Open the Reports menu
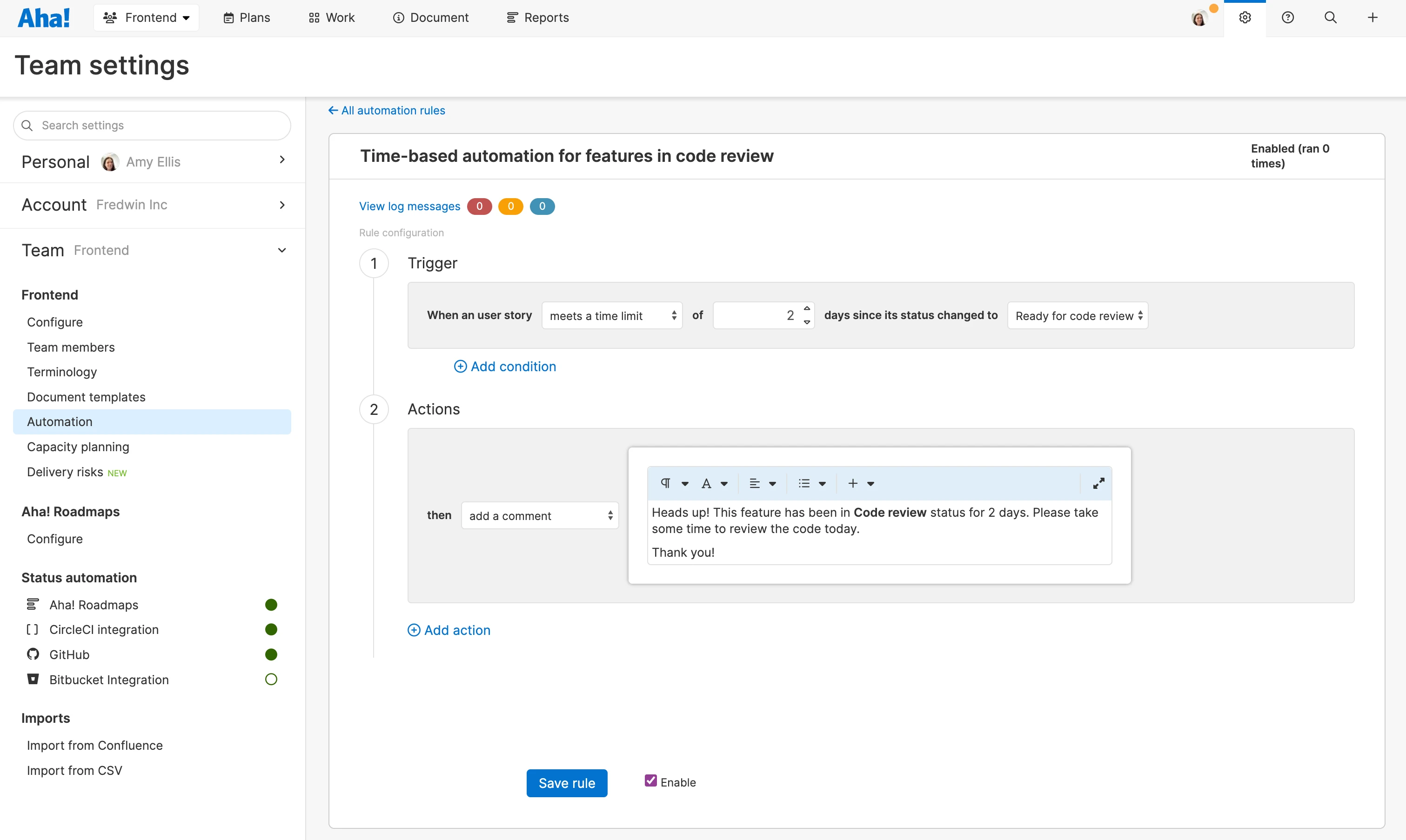The width and height of the screenshot is (1406, 840). click(x=538, y=18)
